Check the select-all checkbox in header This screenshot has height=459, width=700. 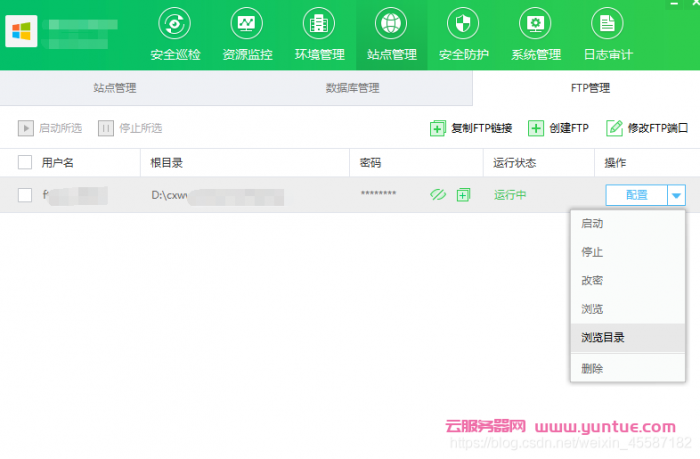25,162
